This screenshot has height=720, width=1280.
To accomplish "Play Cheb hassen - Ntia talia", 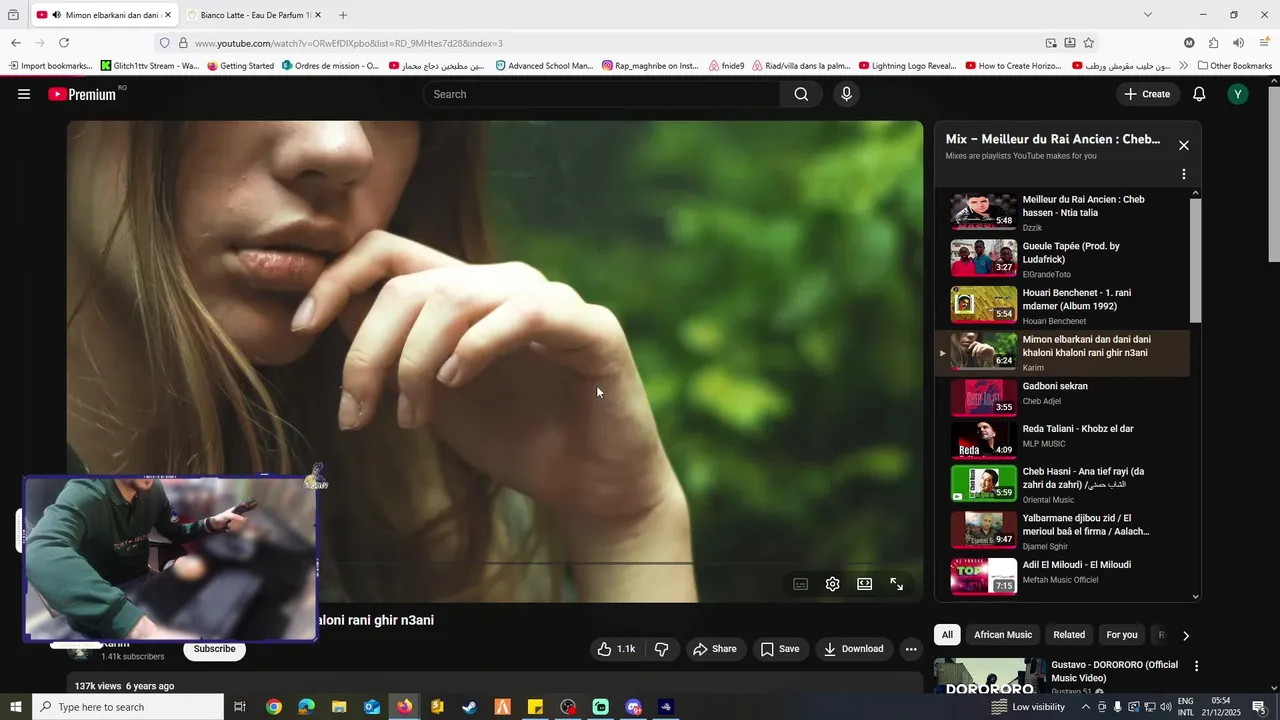I will pos(1062,213).
